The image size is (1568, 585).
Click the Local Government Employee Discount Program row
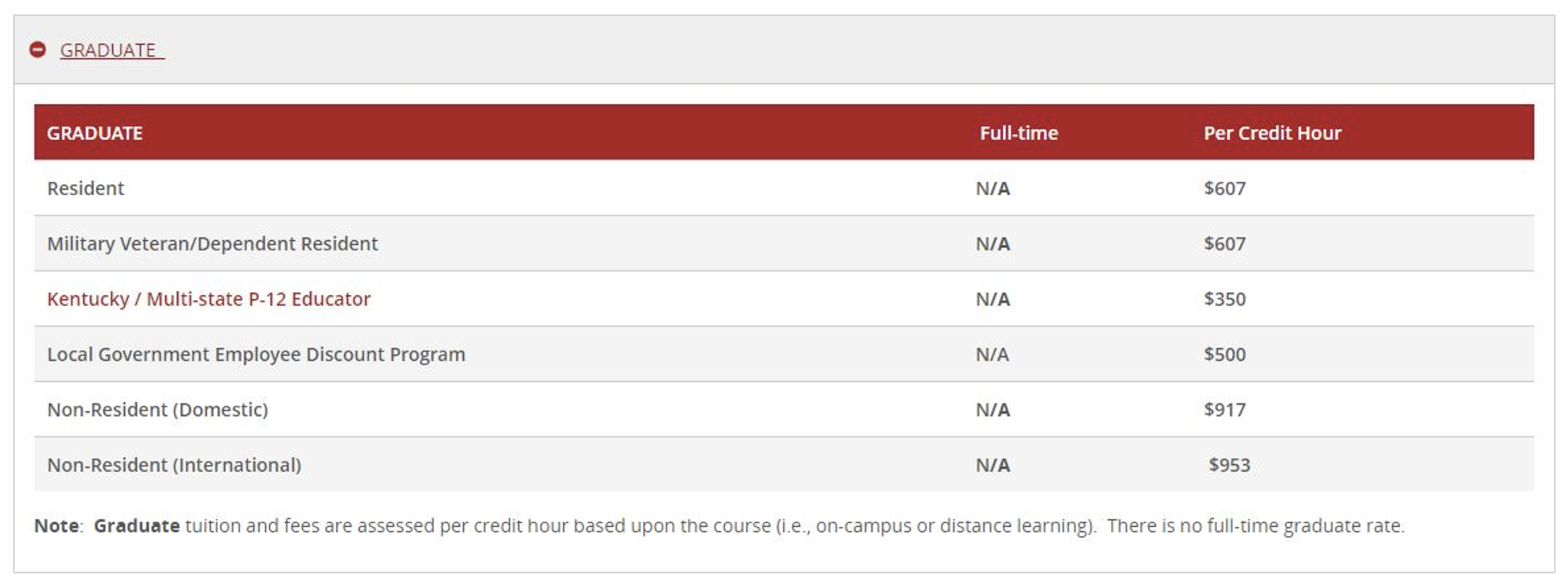tap(256, 354)
